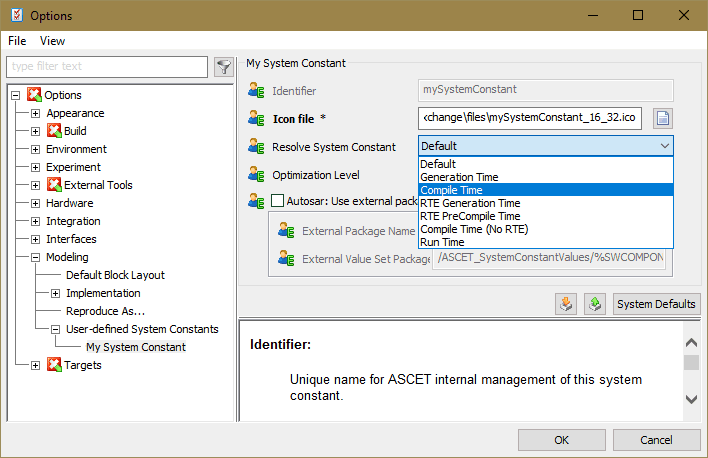Expand the Integration tree node
The image size is (708, 458).
click(x=35, y=221)
